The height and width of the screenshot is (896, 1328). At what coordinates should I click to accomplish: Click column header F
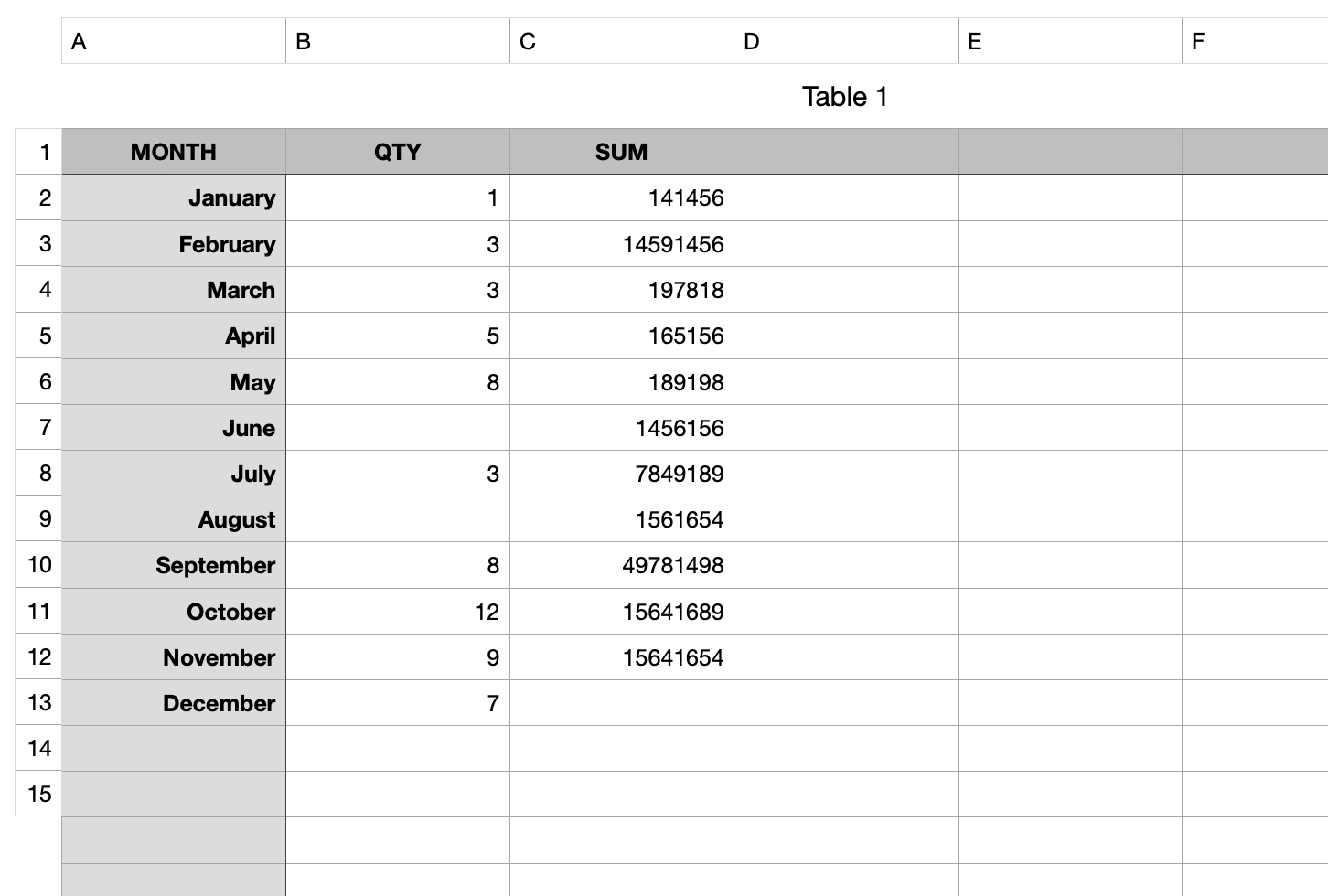pyautogui.click(x=1253, y=40)
